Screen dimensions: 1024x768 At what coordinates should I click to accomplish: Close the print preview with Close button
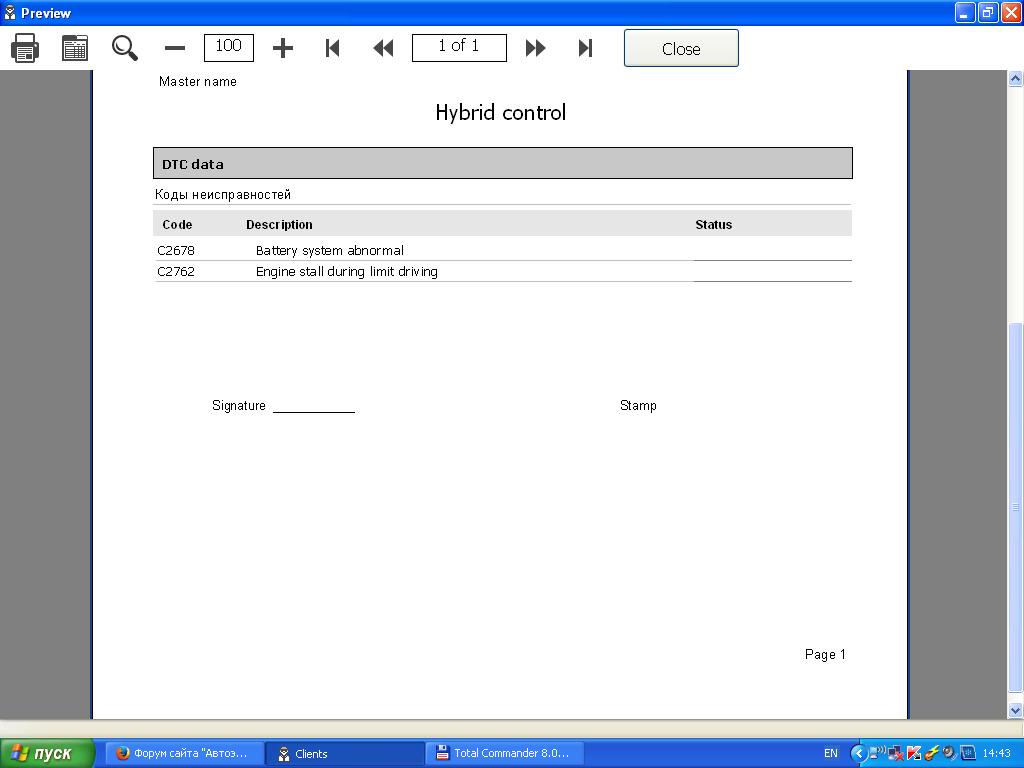click(681, 48)
